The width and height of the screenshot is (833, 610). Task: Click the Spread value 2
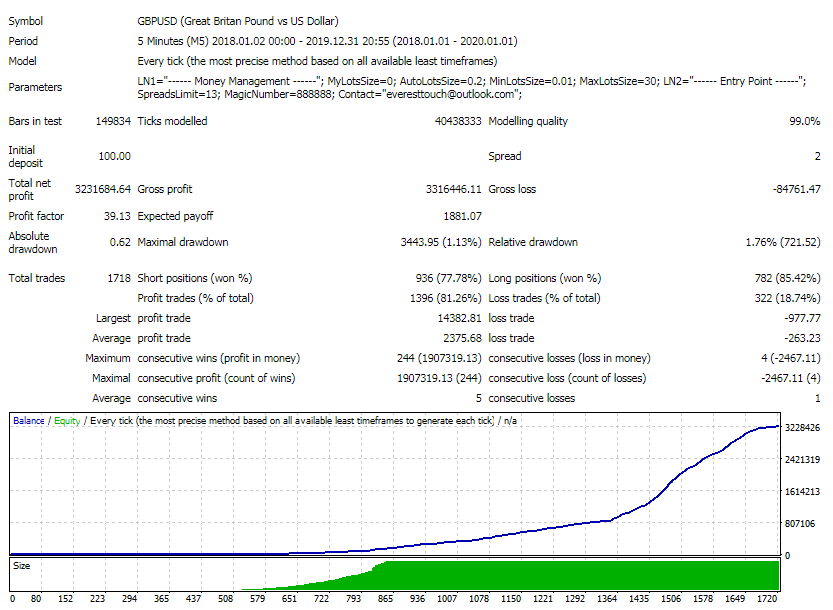(816, 156)
